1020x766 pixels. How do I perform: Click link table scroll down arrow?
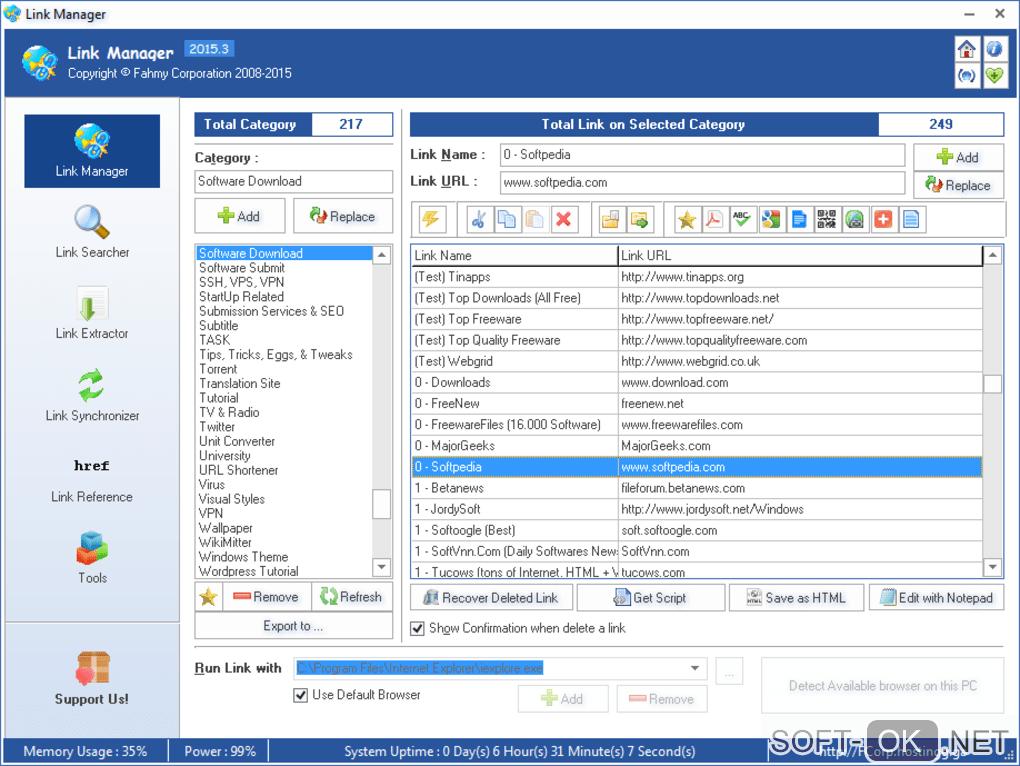(x=993, y=567)
